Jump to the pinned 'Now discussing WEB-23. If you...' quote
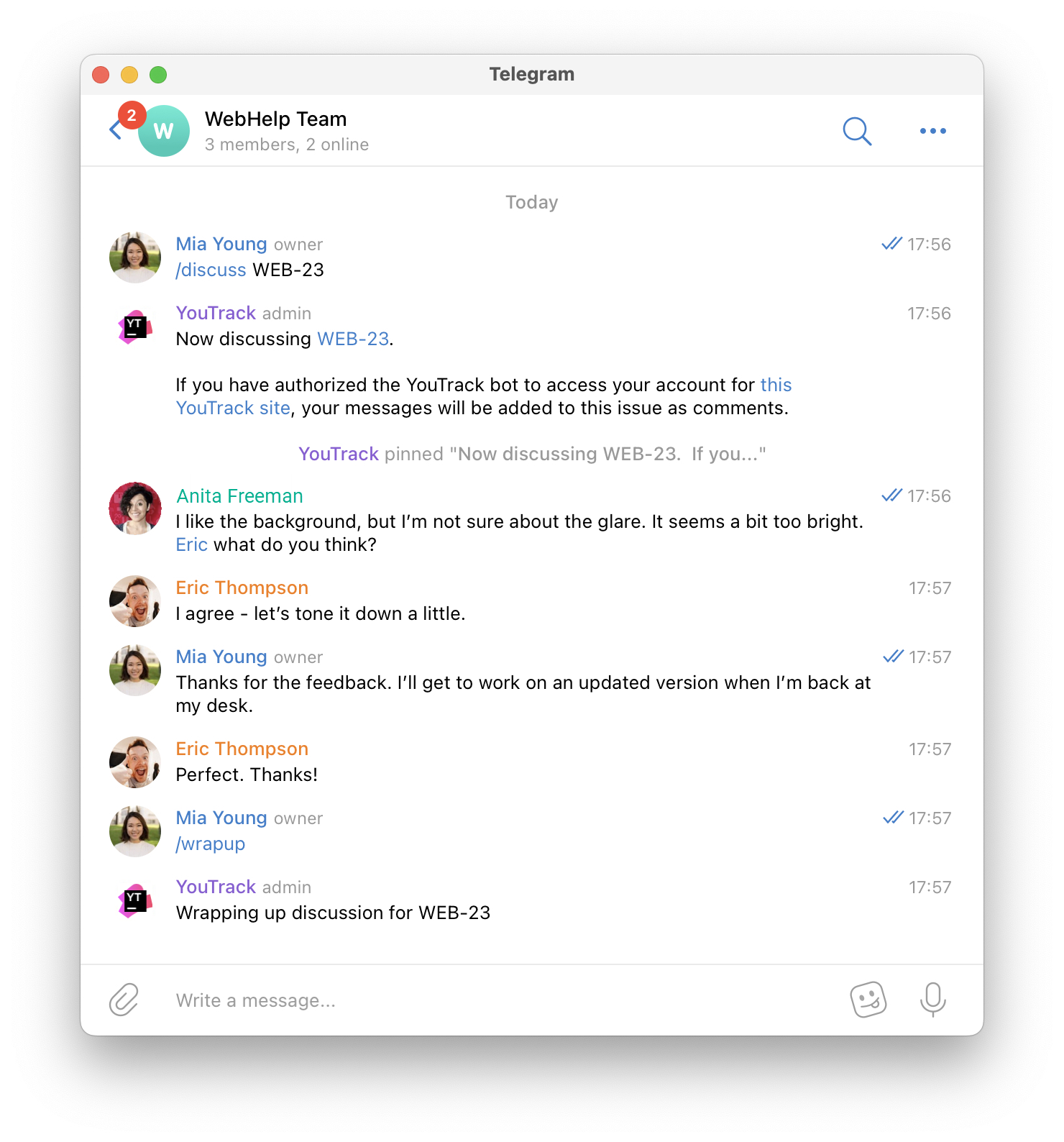 point(607,454)
